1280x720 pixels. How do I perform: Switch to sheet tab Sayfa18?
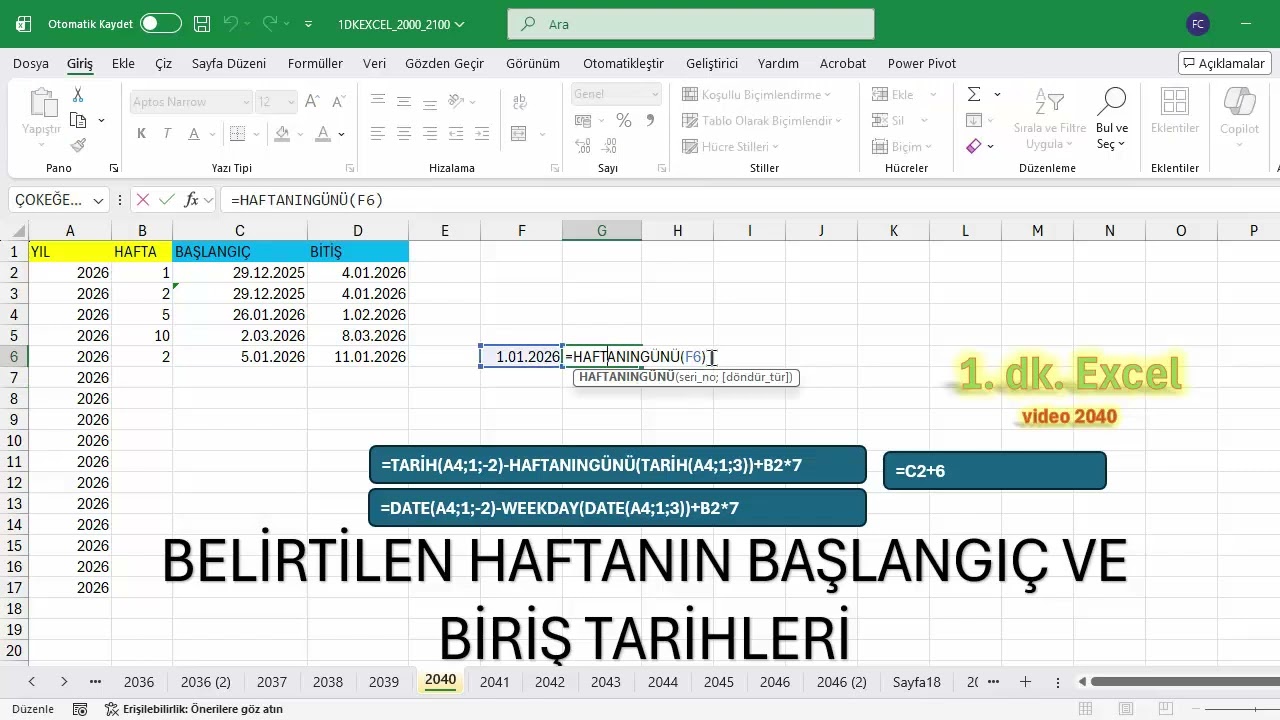(917, 682)
